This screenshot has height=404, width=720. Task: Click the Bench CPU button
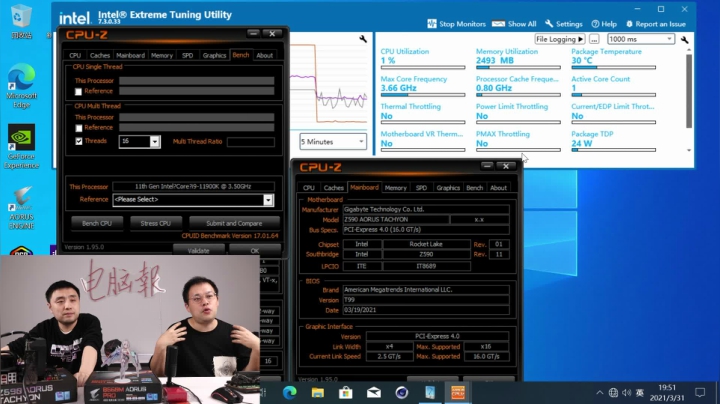pyautogui.click(x=97, y=224)
